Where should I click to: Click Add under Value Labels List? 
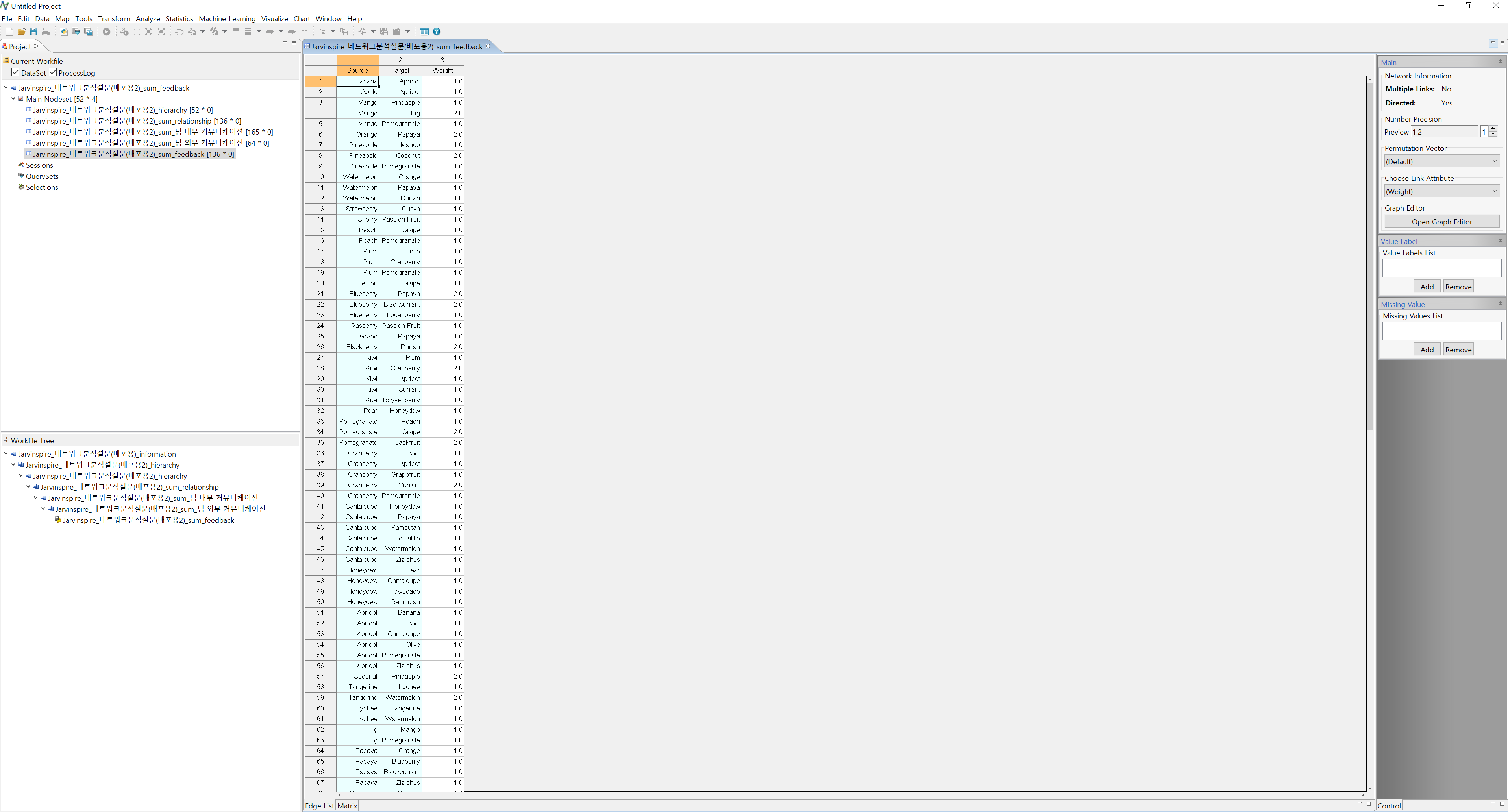(1427, 286)
